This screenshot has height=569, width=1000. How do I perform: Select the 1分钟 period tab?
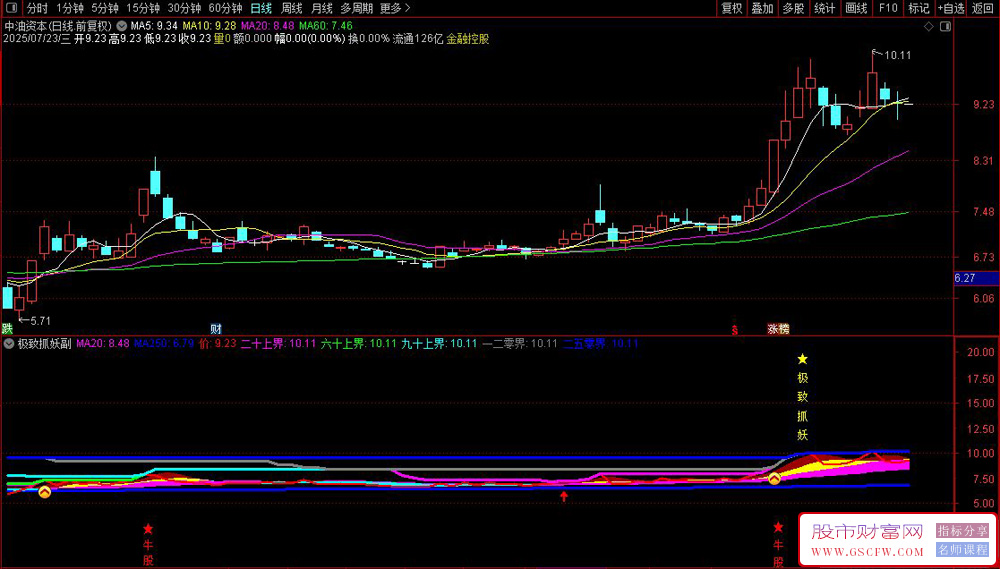coord(70,9)
